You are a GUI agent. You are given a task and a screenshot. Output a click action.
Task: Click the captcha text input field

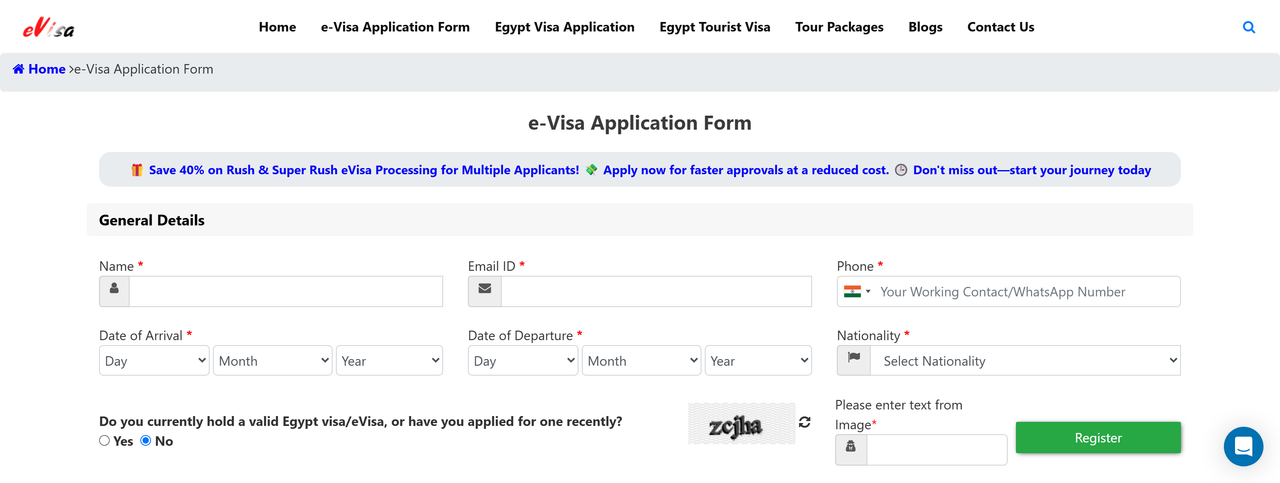coord(936,450)
